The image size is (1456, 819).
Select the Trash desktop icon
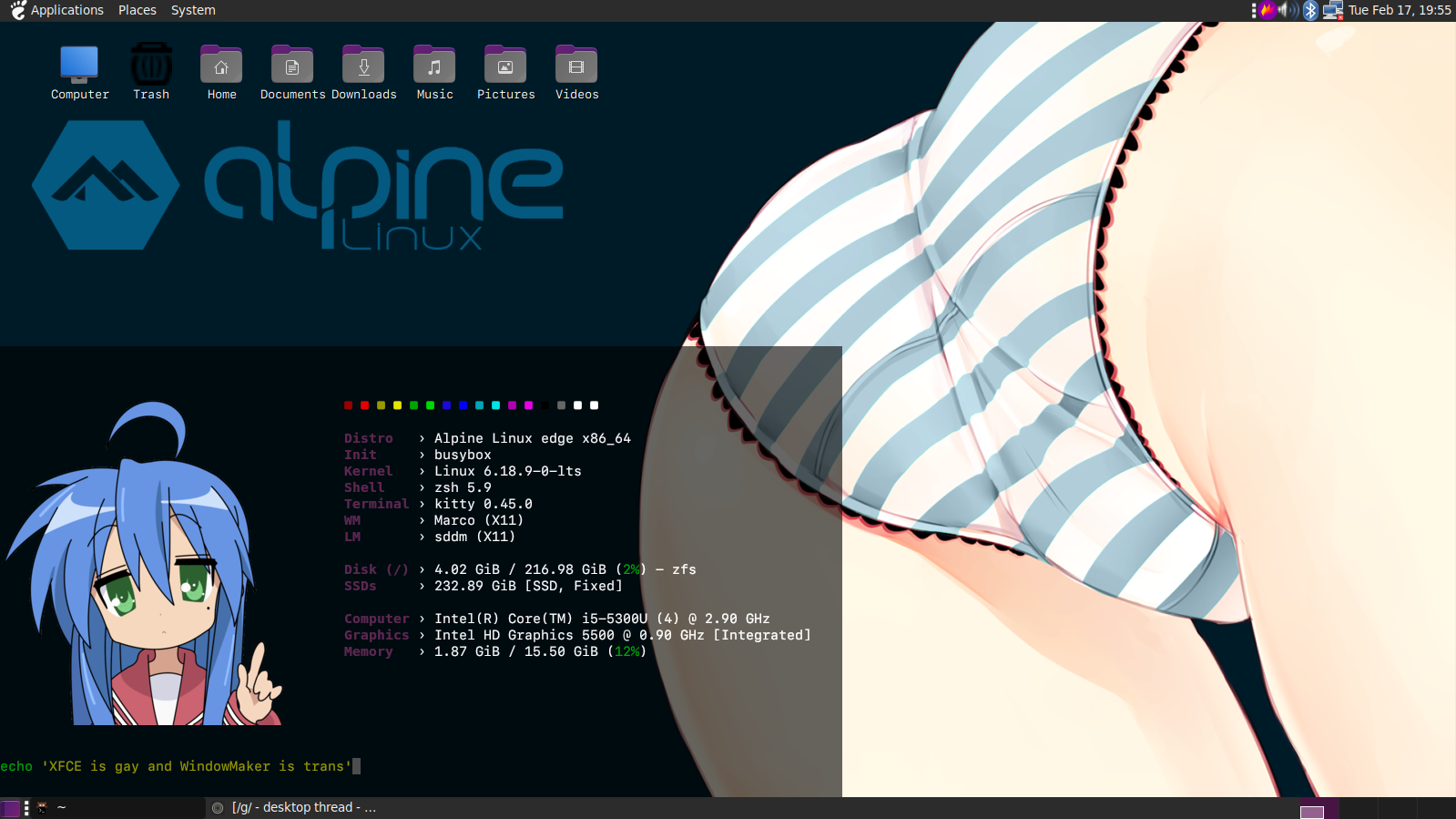[x=151, y=73]
